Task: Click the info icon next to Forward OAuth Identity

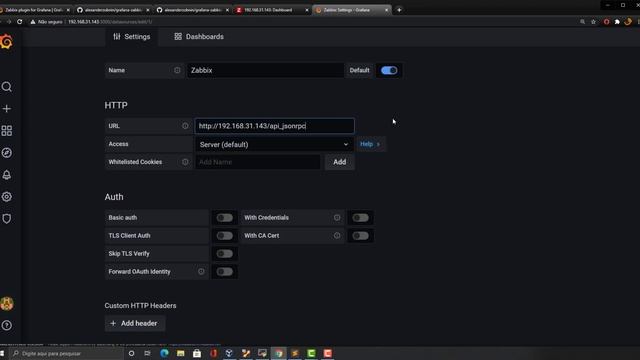Action: click(201, 271)
